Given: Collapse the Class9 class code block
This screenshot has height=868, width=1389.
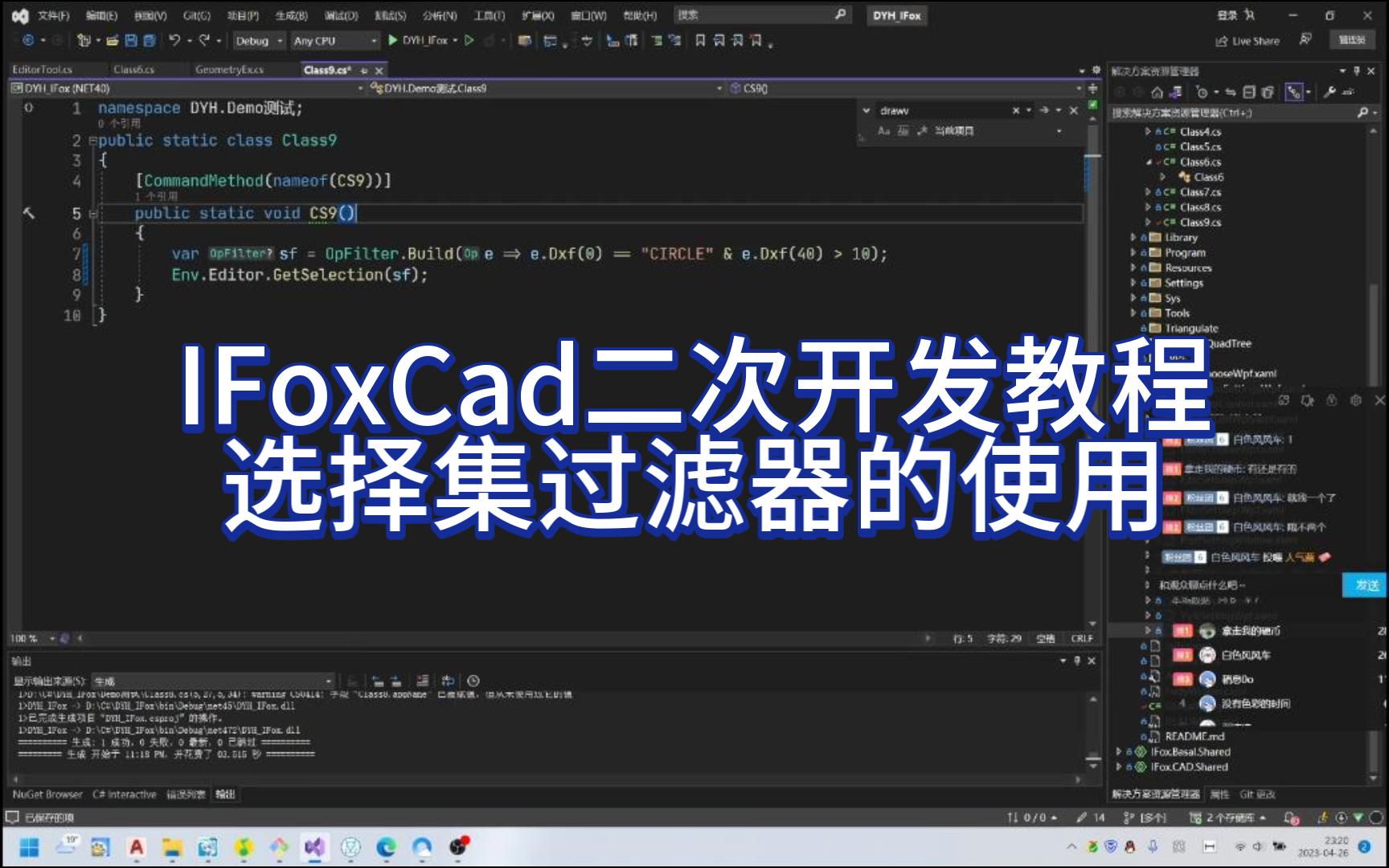Looking at the screenshot, I should (93, 141).
